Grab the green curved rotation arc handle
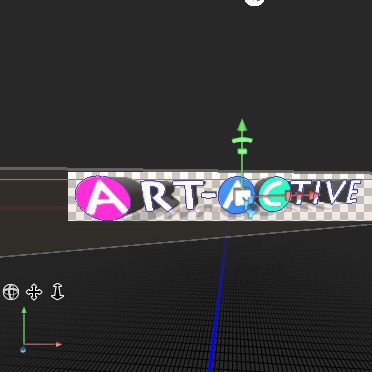Screen dimensions: 372x372 point(242,140)
